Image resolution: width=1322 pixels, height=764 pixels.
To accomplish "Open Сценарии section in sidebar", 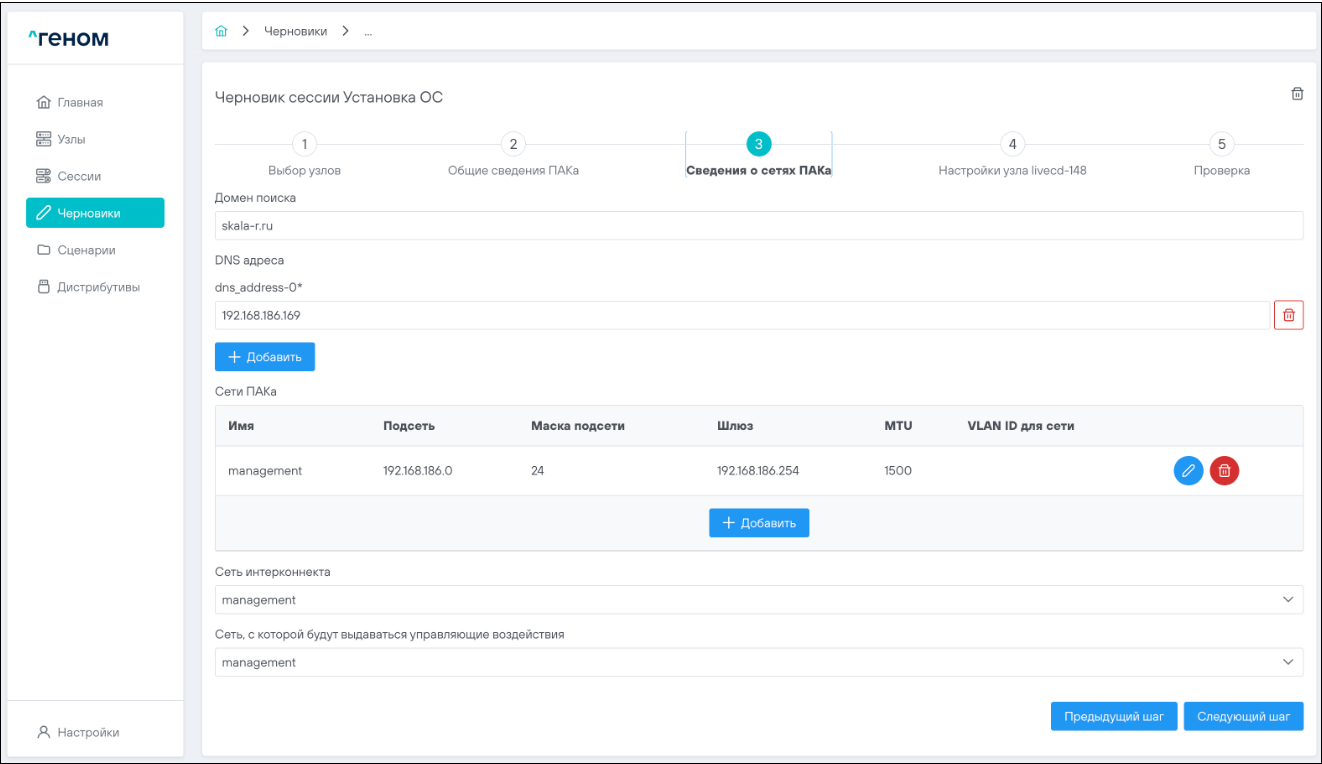I will [86, 250].
